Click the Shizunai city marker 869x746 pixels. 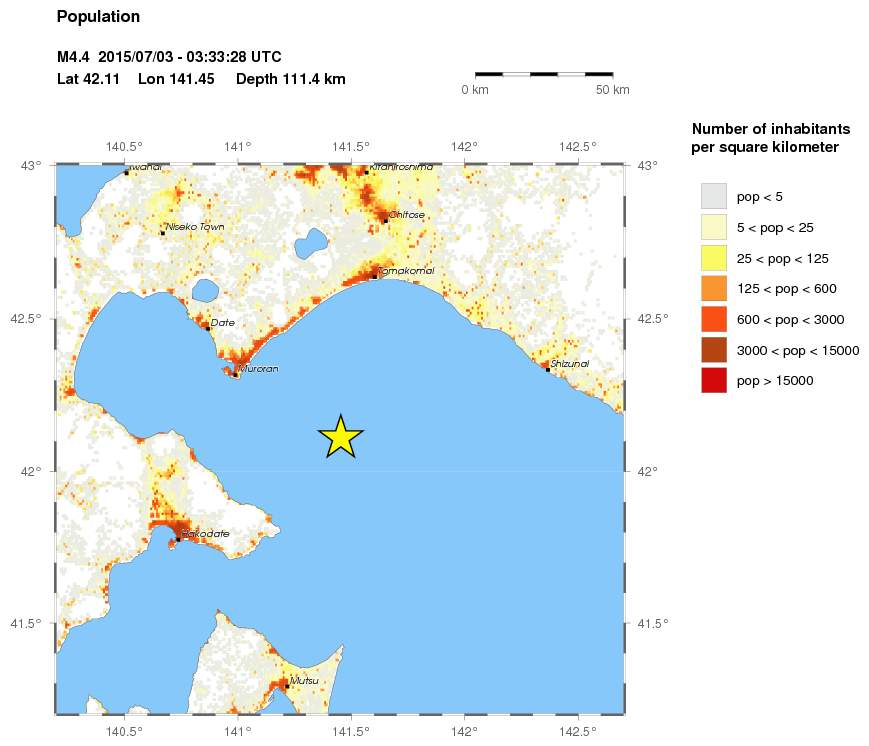pos(548,370)
